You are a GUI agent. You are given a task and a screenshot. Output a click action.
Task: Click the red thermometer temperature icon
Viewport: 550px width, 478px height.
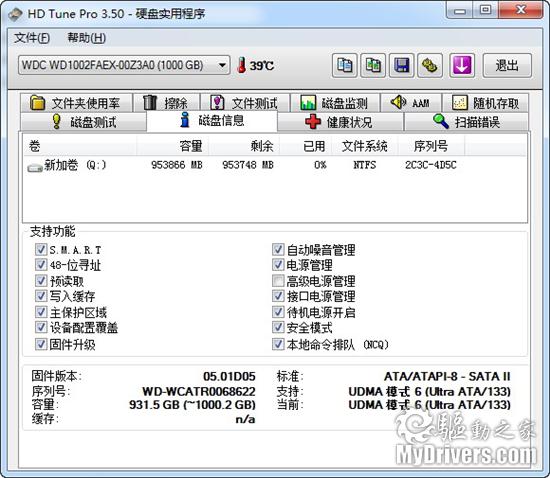click(x=241, y=65)
